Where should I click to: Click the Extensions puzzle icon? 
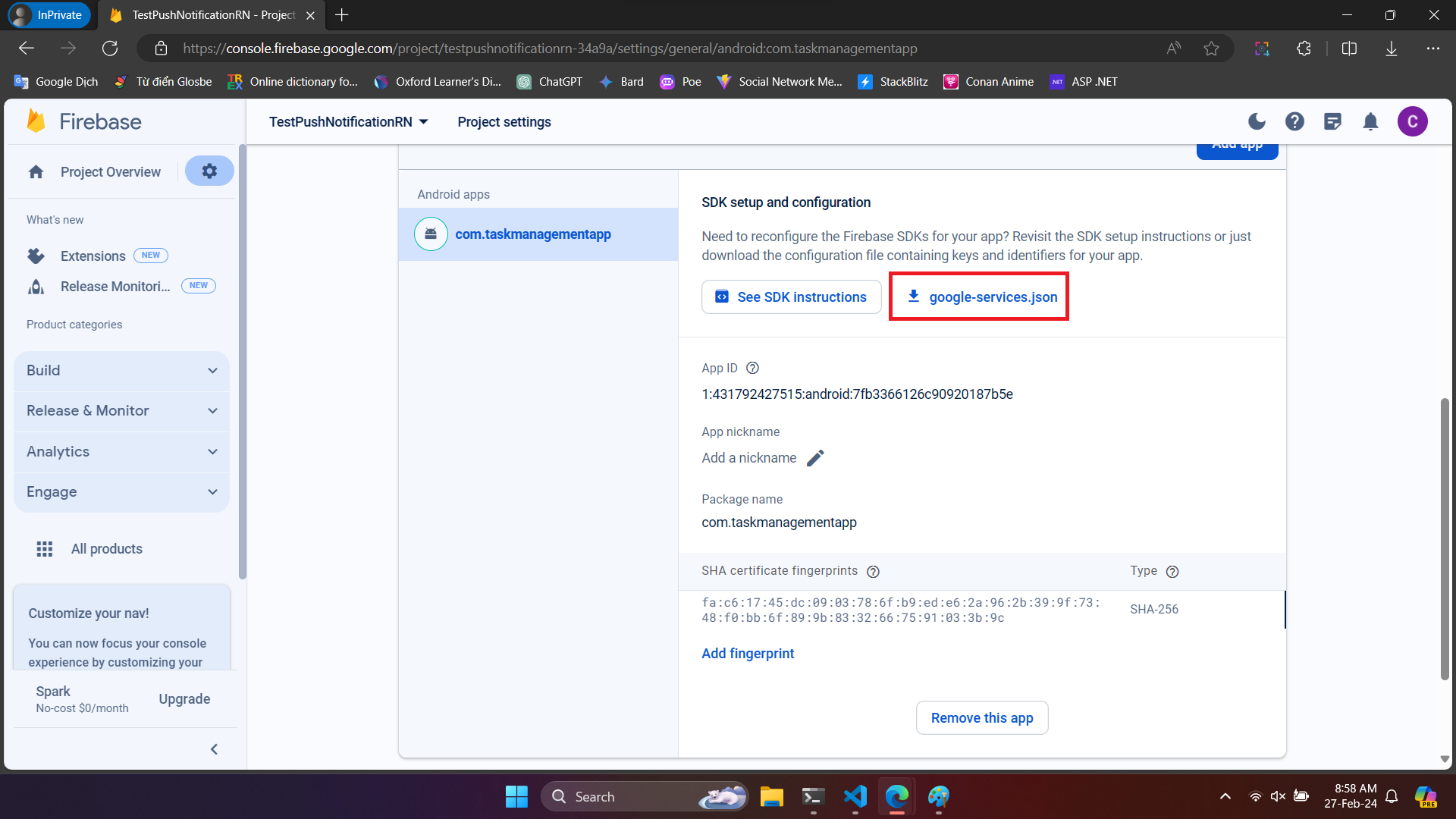point(36,256)
